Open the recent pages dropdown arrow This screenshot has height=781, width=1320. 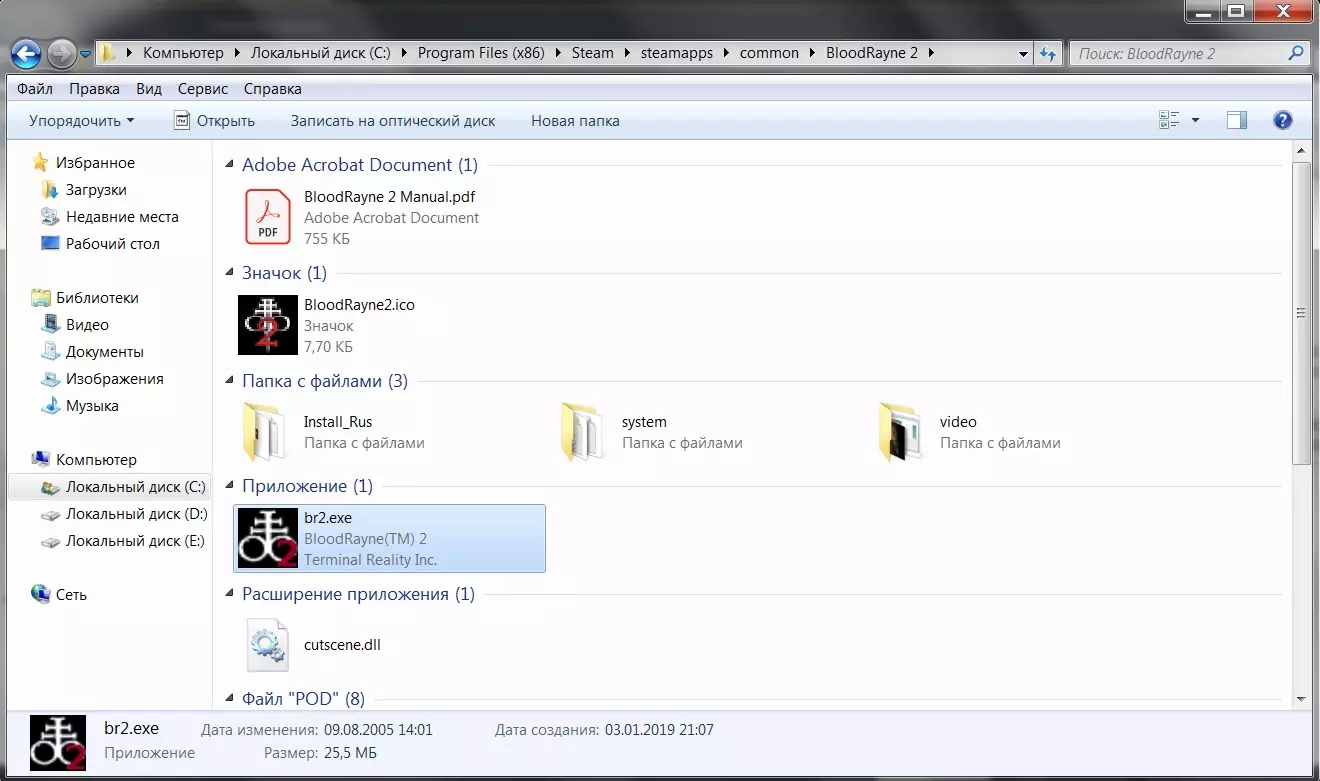(x=85, y=54)
